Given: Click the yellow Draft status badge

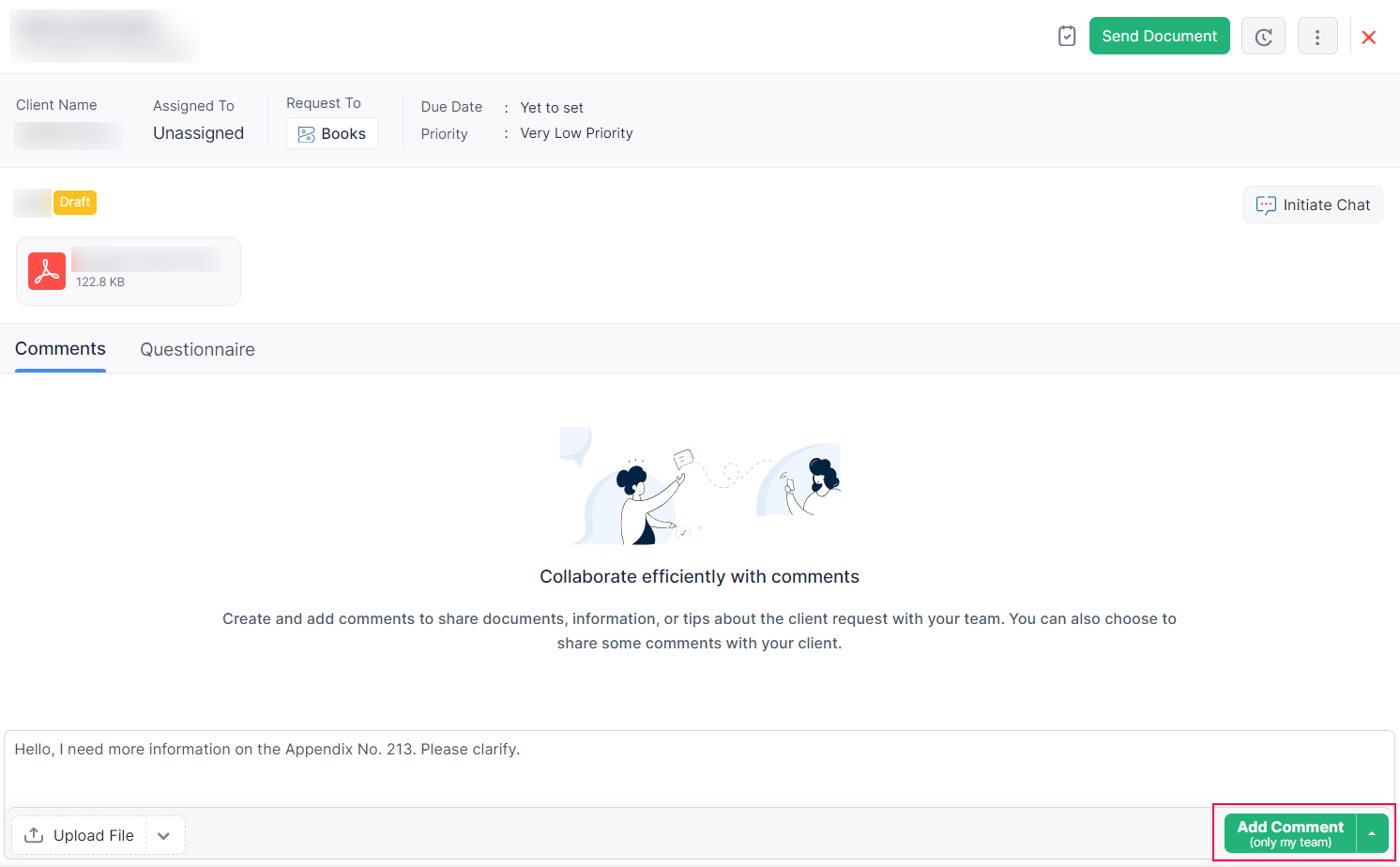Looking at the screenshot, I should [x=75, y=203].
